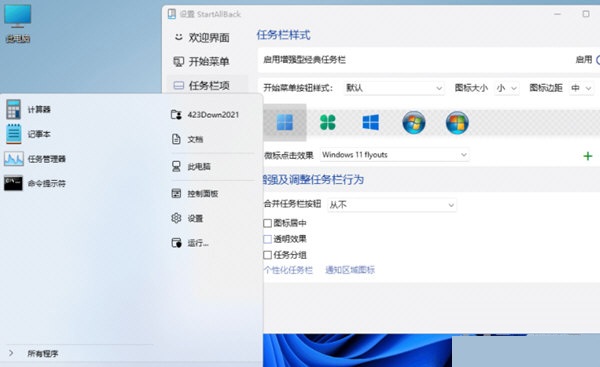The width and height of the screenshot is (600, 367).
Task: Select the 此电脑 desktop icon
Action: tap(18, 24)
